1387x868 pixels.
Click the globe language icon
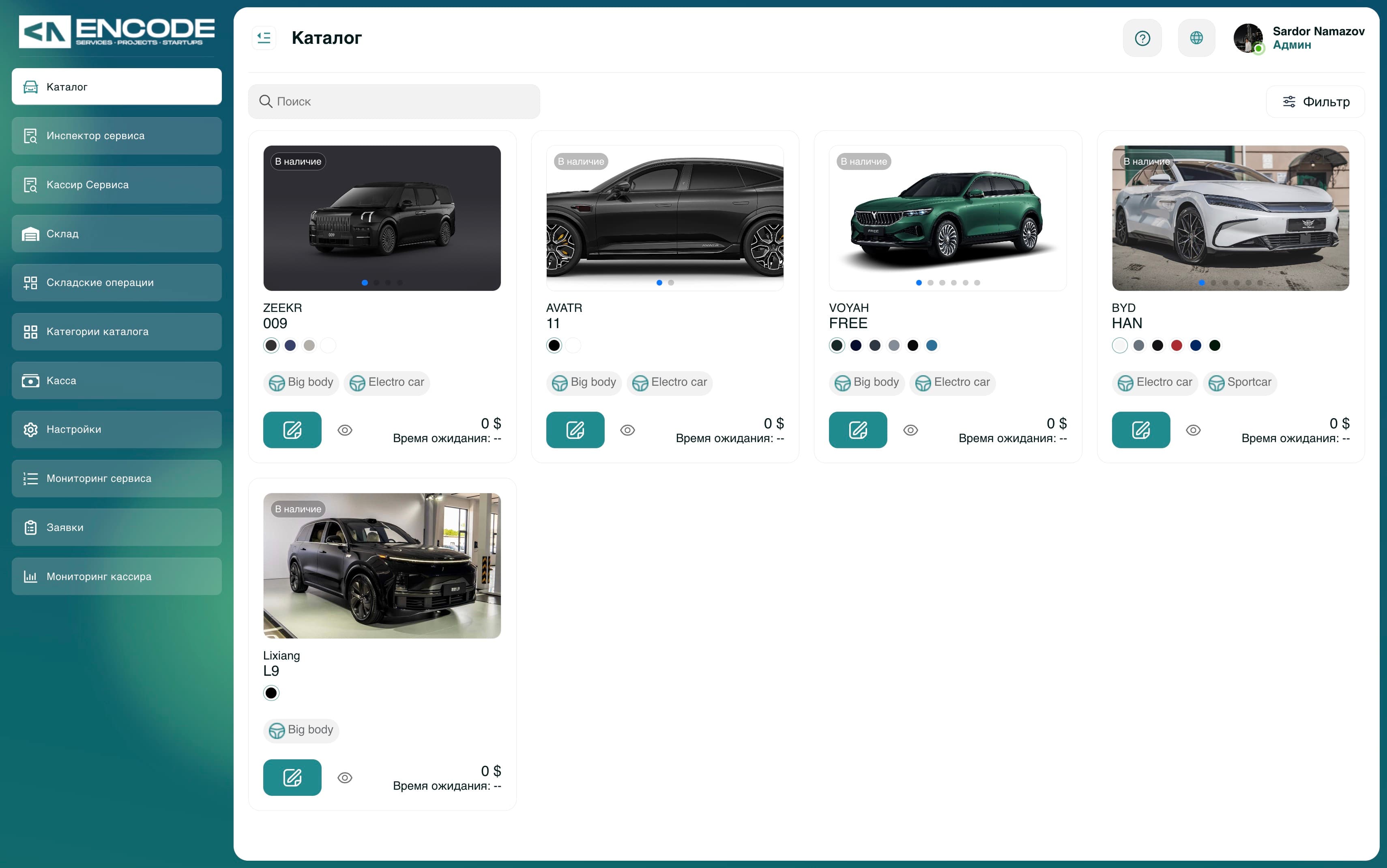(1196, 38)
